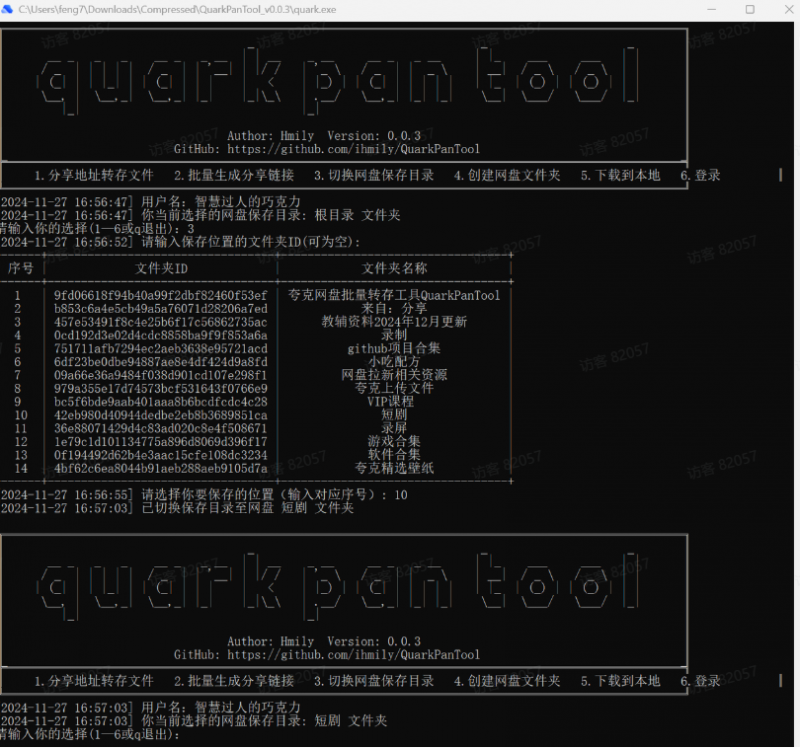Click folder ID b853c6a4e5cb49a5a76071d28206a7ed

[x=161, y=309]
